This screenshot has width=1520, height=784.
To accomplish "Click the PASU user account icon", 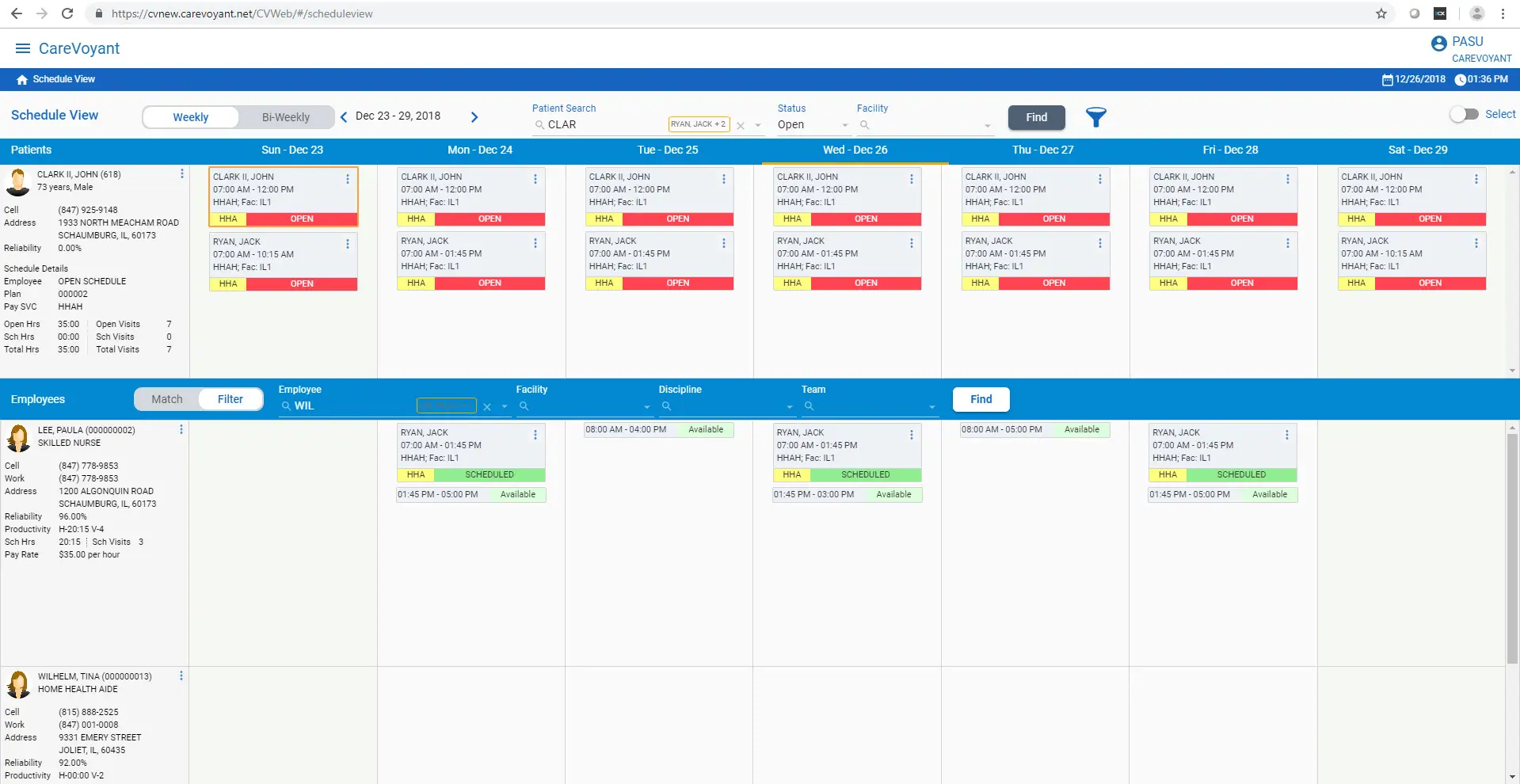I will pos(1438,44).
